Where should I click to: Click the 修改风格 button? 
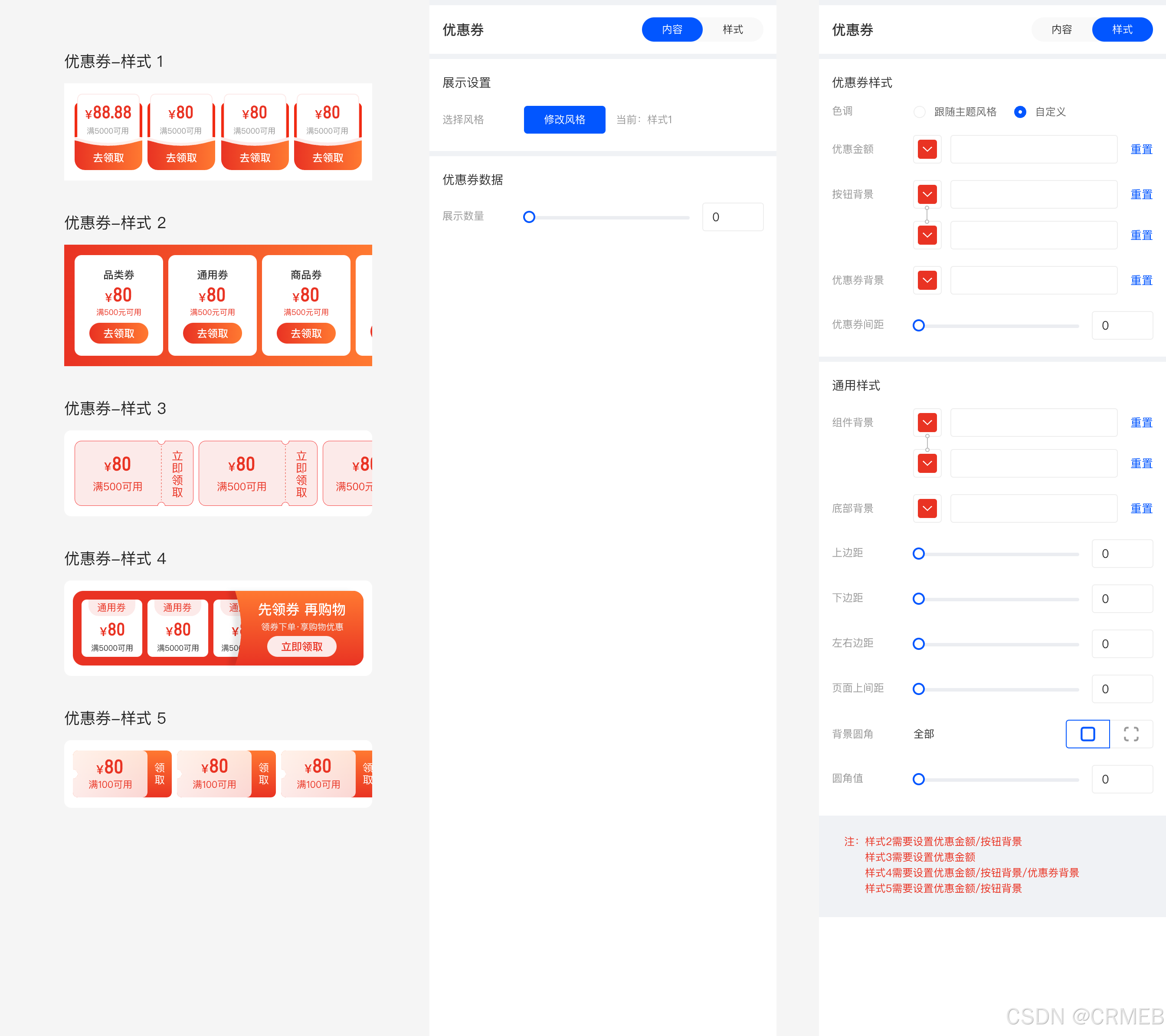click(564, 120)
